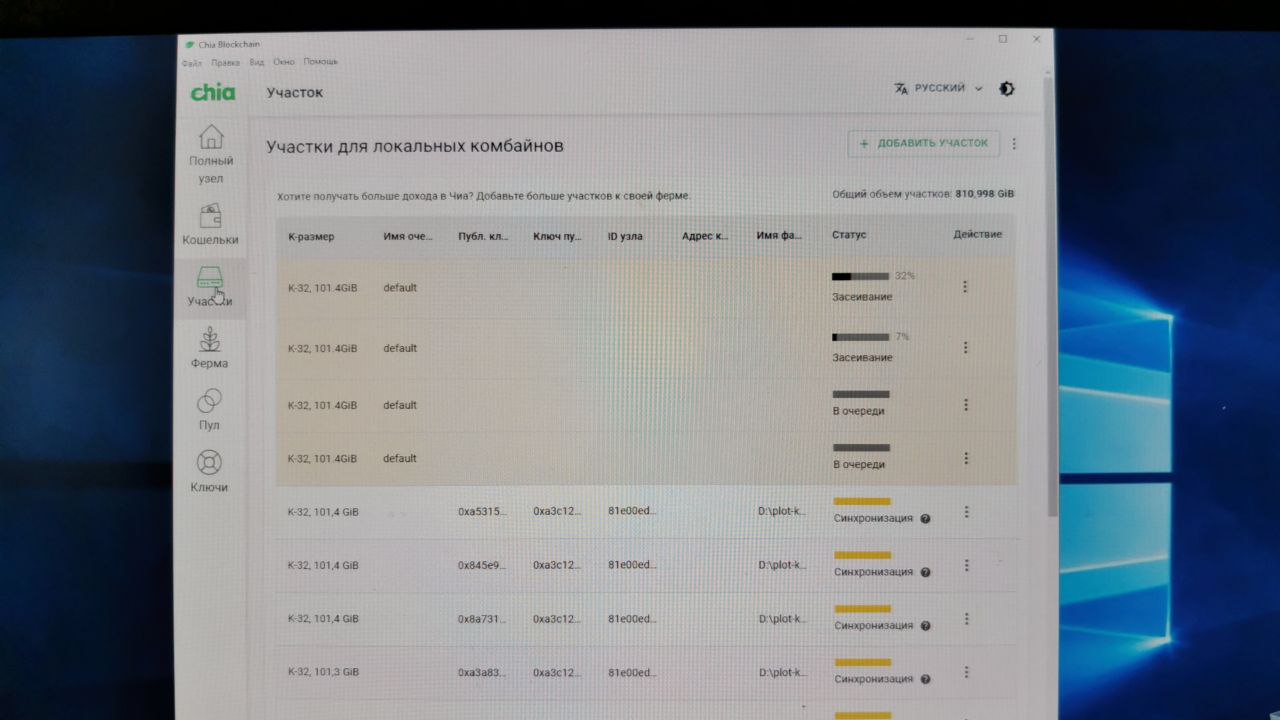Click the Имя фа... column header
This screenshot has width=1280, height=720.
779,236
